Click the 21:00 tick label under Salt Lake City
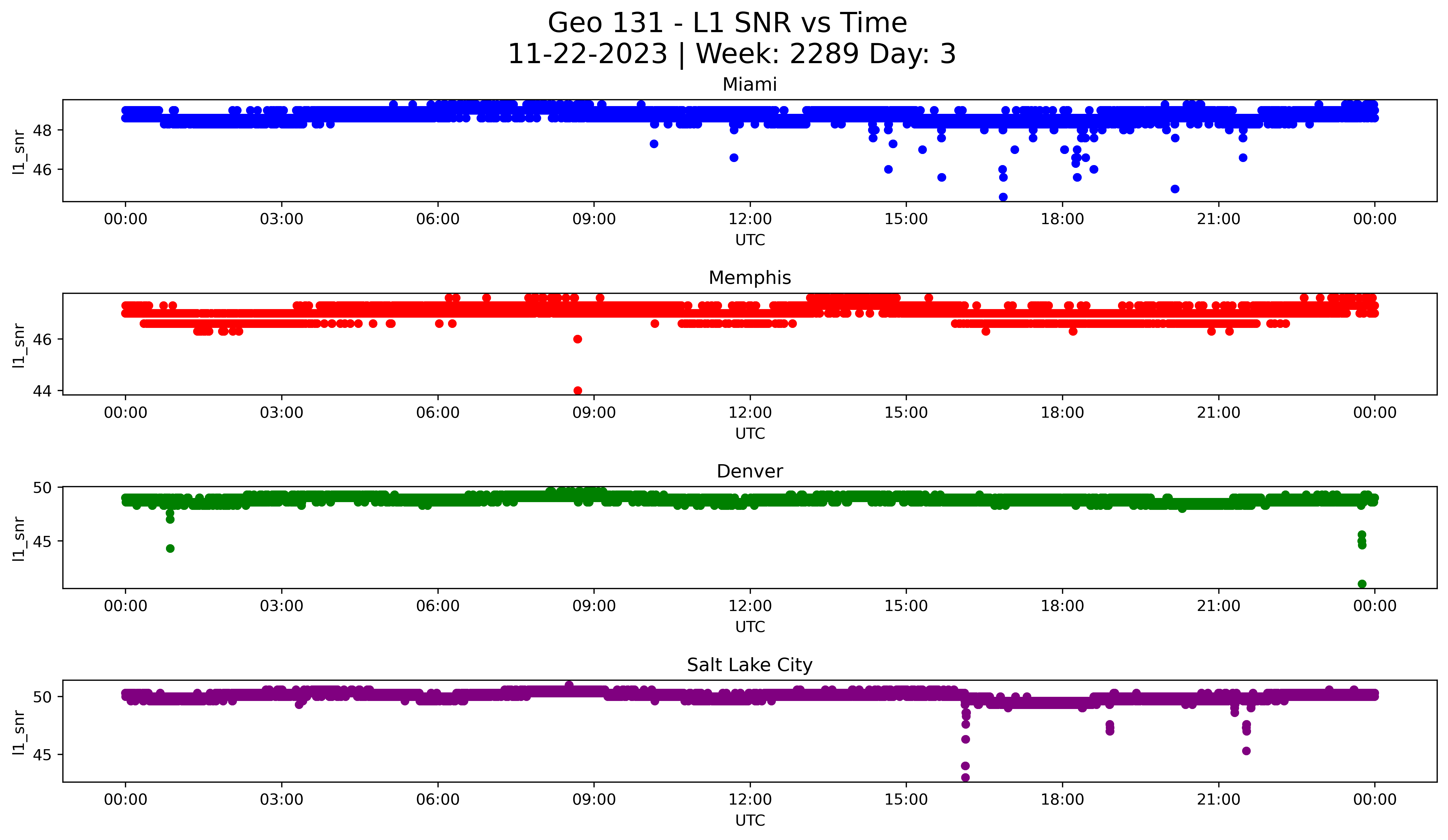Image resolution: width=1448 pixels, height=840 pixels. [1219, 800]
